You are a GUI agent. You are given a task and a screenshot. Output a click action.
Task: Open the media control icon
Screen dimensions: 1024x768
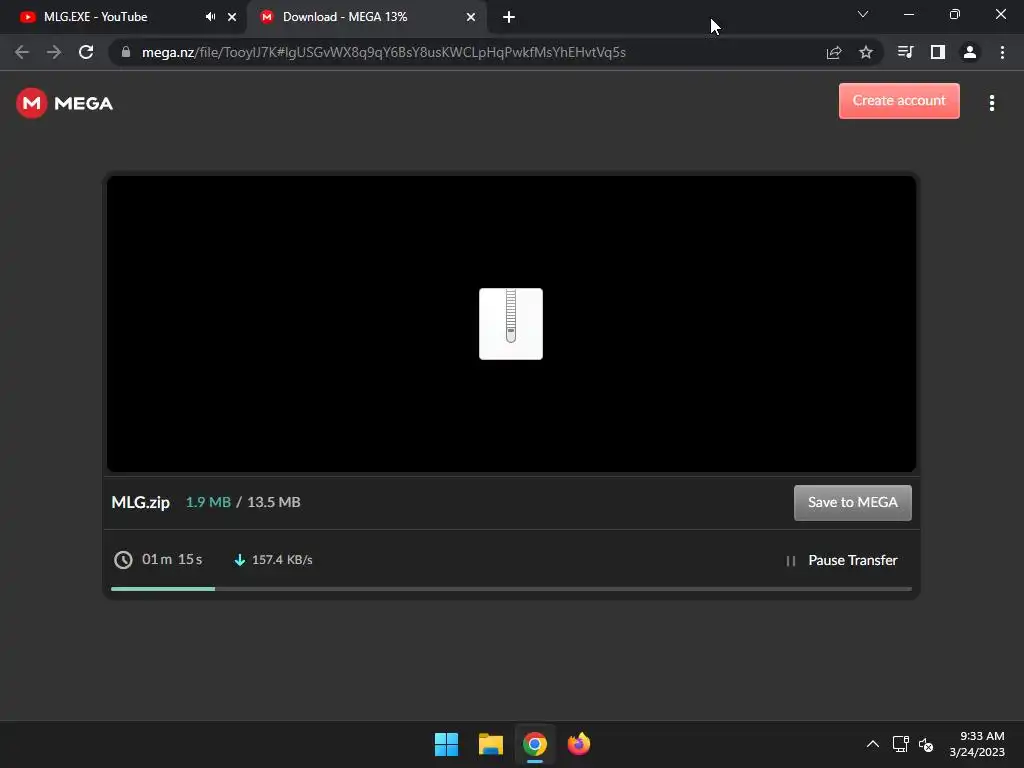905,52
